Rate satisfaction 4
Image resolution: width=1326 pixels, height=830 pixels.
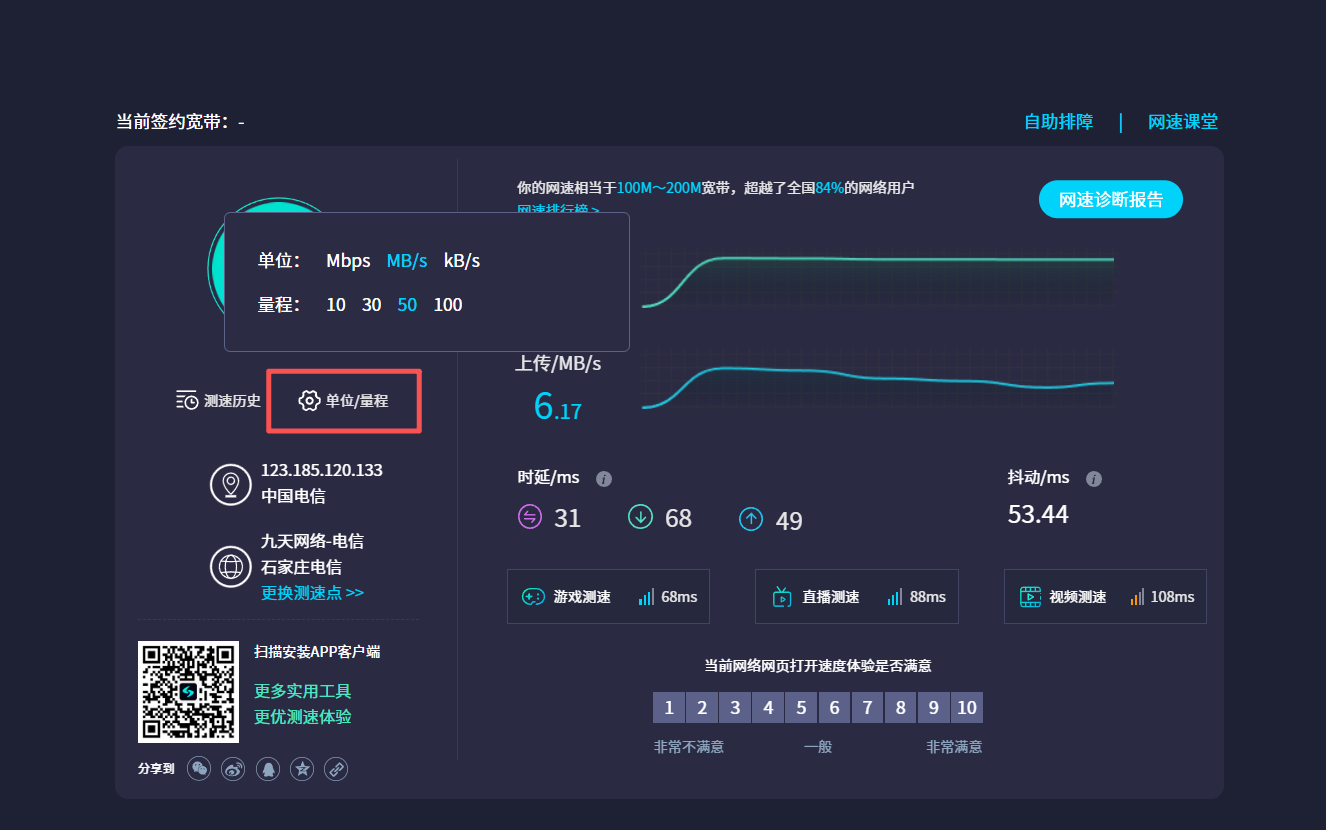point(768,708)
